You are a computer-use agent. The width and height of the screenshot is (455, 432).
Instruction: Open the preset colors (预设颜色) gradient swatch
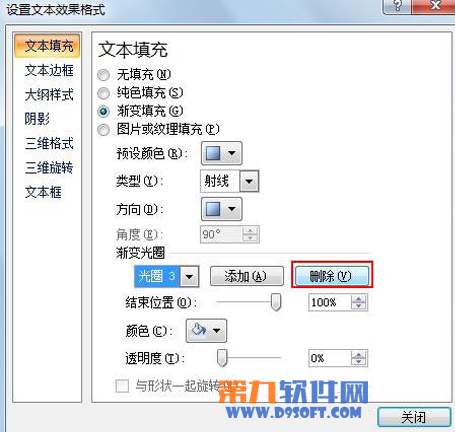point(221,153)
